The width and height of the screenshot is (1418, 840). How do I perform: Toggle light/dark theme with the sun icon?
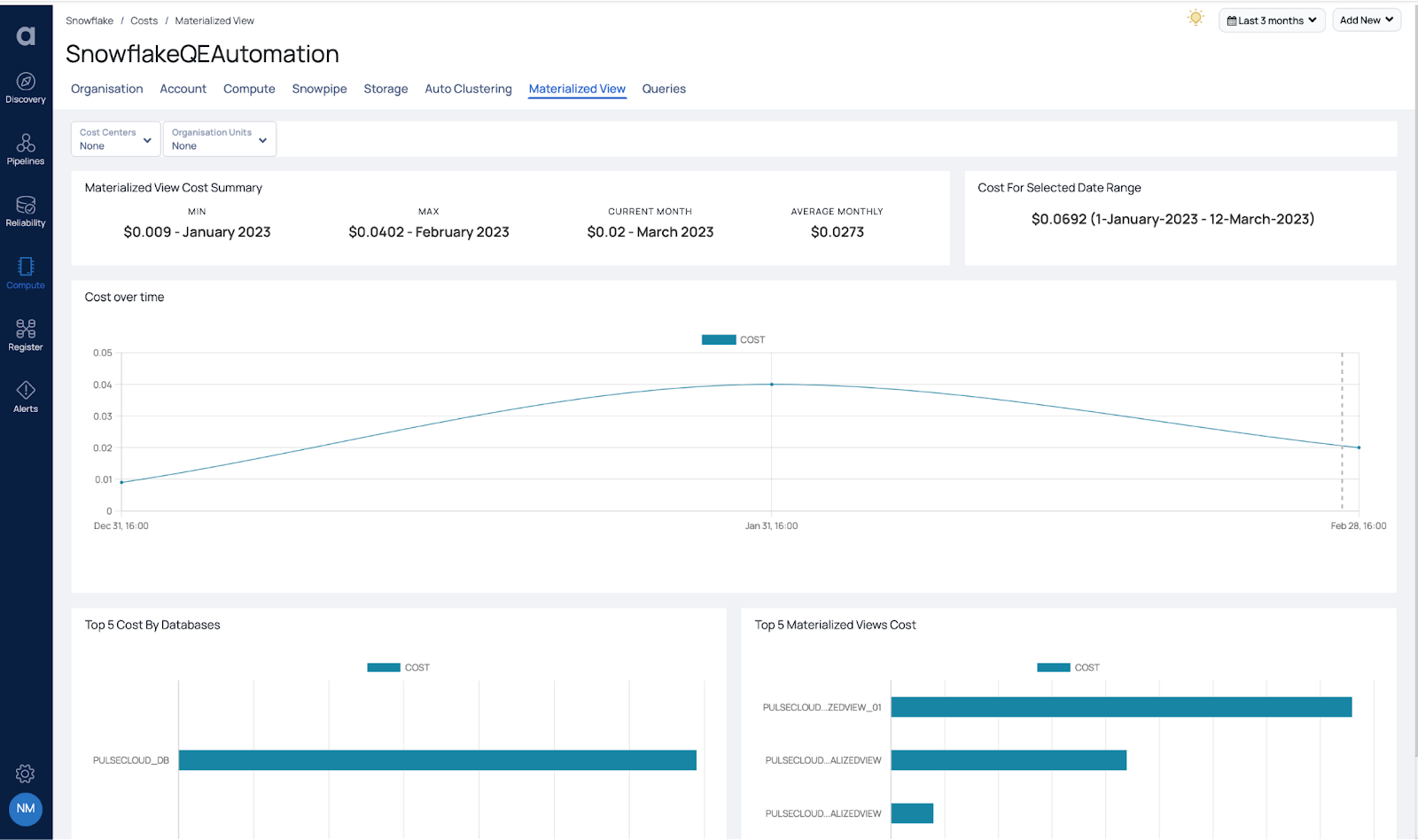[x=1195, y=17]
